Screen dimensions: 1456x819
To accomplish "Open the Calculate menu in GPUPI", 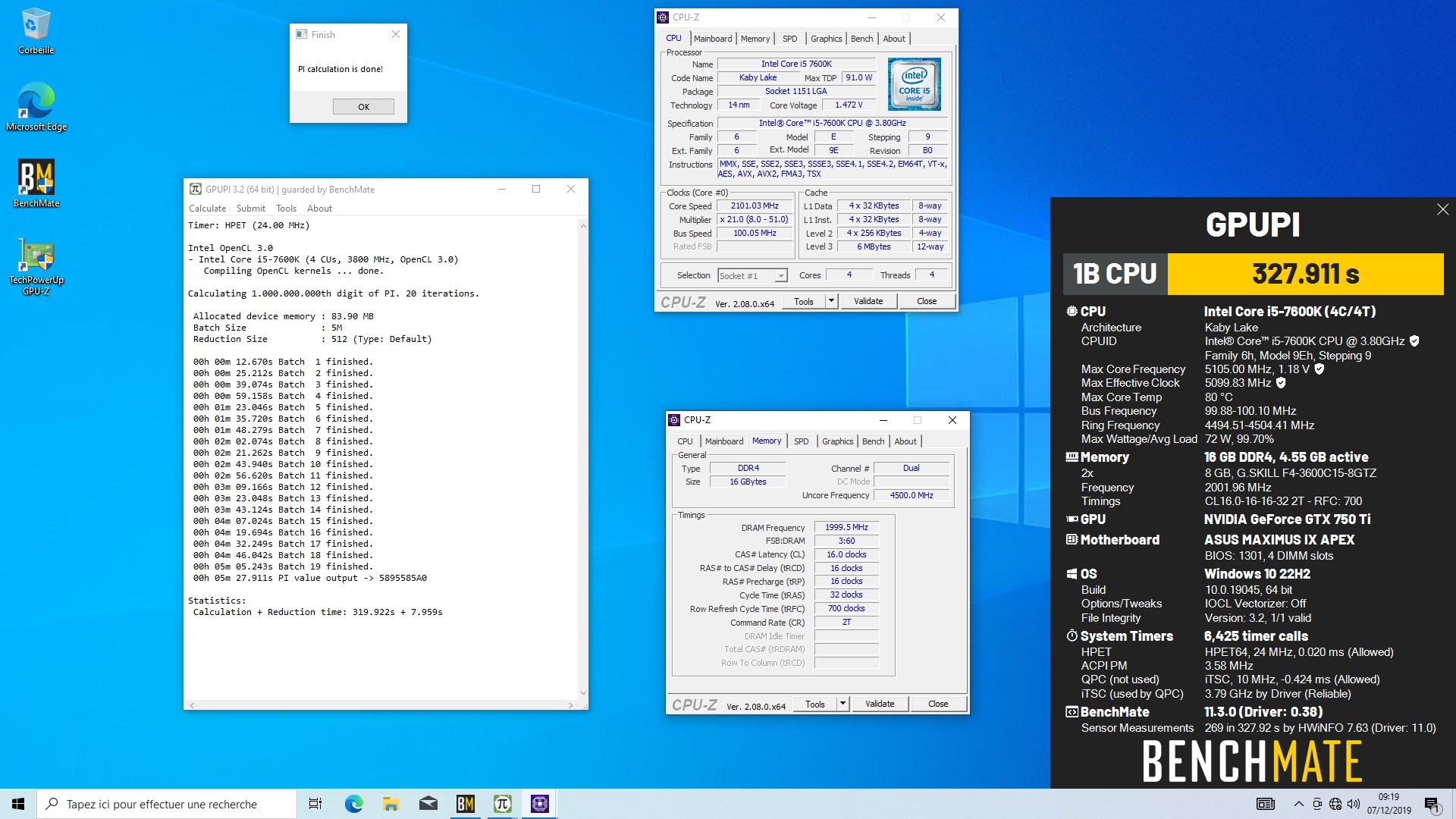I will (207, 209).
